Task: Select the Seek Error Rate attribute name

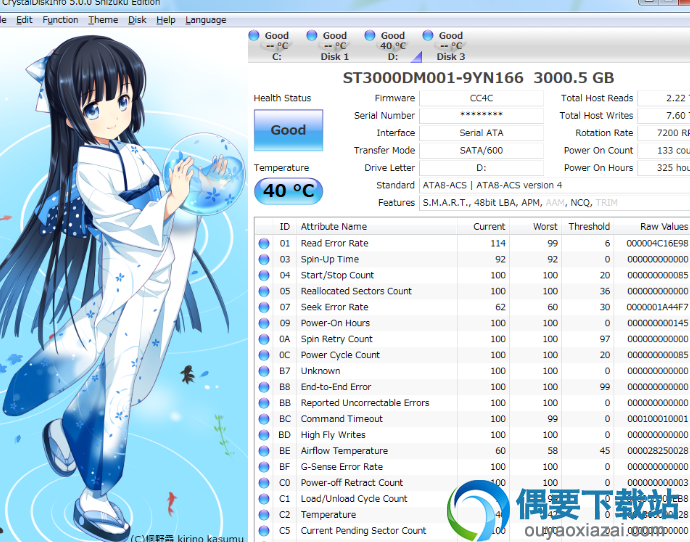Action: click(334, 307)
